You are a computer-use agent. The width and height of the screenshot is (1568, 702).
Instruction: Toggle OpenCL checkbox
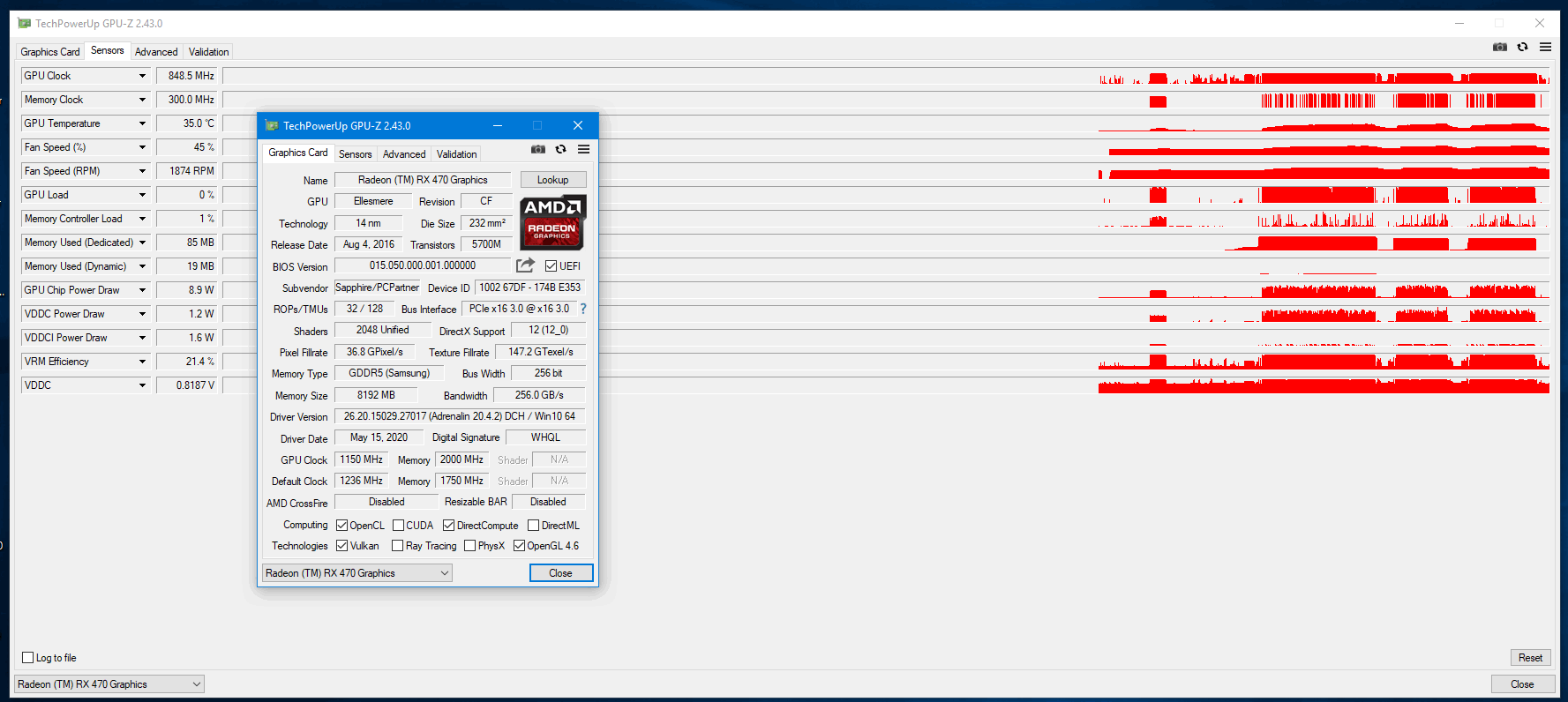(341, 525)
